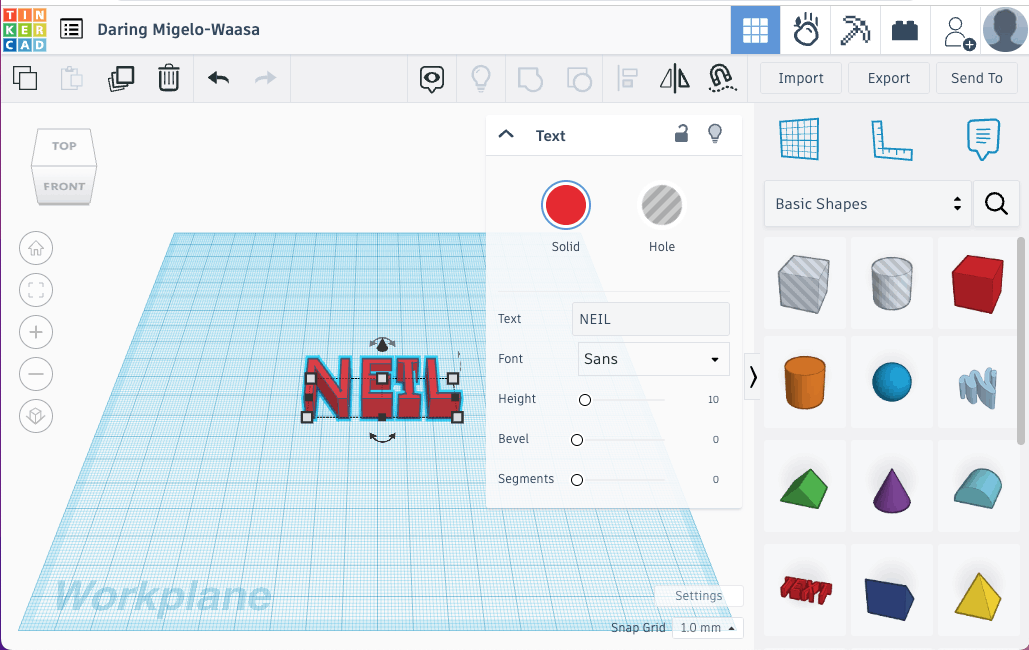Click the TOP face of view cube

(x=64, y=146)
